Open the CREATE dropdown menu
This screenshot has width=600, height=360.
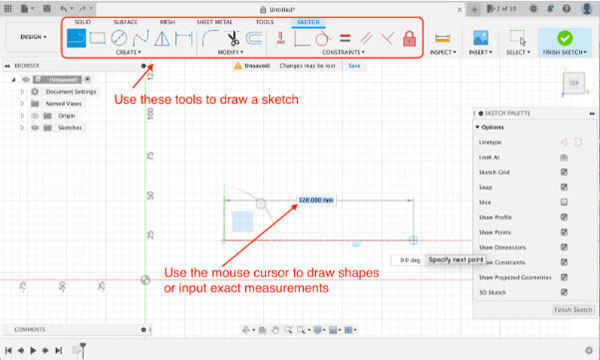click(x=128, y=52)
